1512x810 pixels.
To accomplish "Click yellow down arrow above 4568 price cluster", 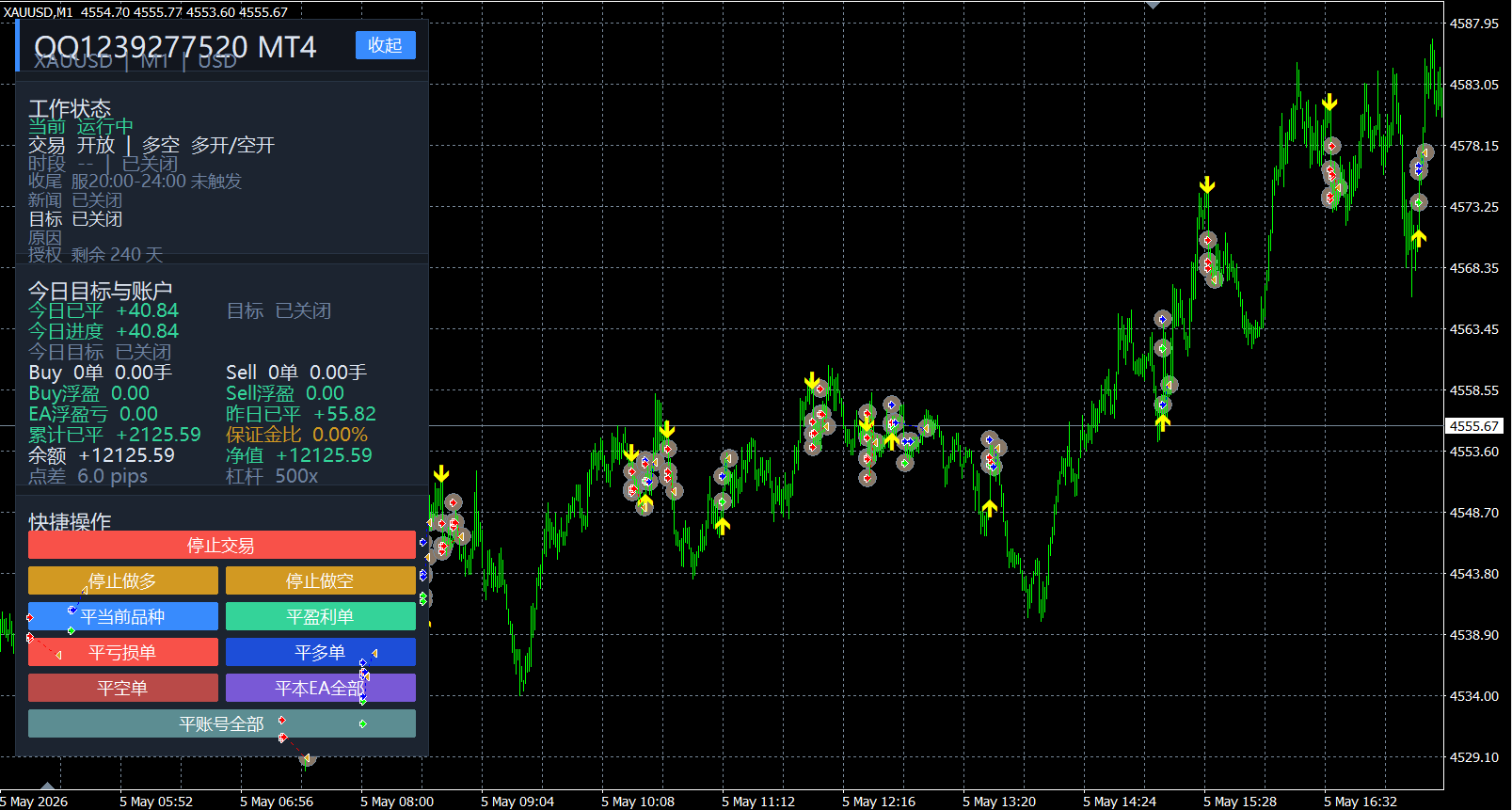I will click(x=1207, y=184).
